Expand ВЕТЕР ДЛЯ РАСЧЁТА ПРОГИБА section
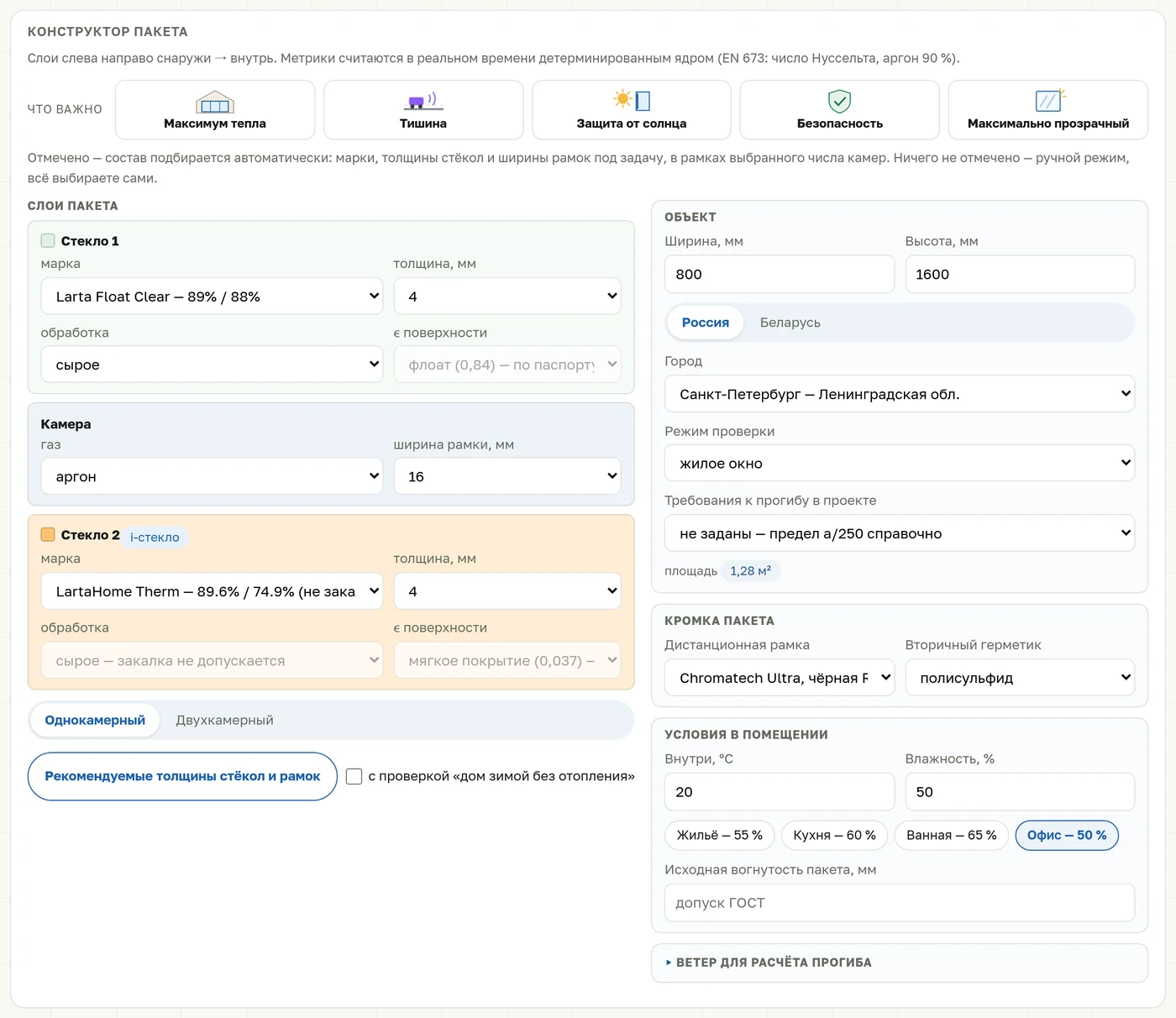Screen dimensions: 1176x1018 point(900,963)
